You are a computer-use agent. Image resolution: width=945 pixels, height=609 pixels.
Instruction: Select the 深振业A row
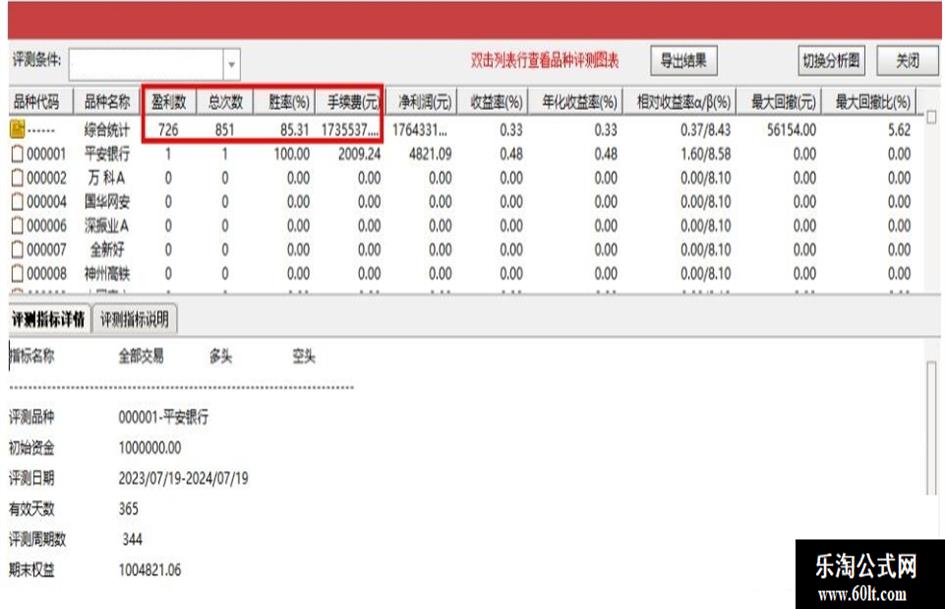click(464, 226)
